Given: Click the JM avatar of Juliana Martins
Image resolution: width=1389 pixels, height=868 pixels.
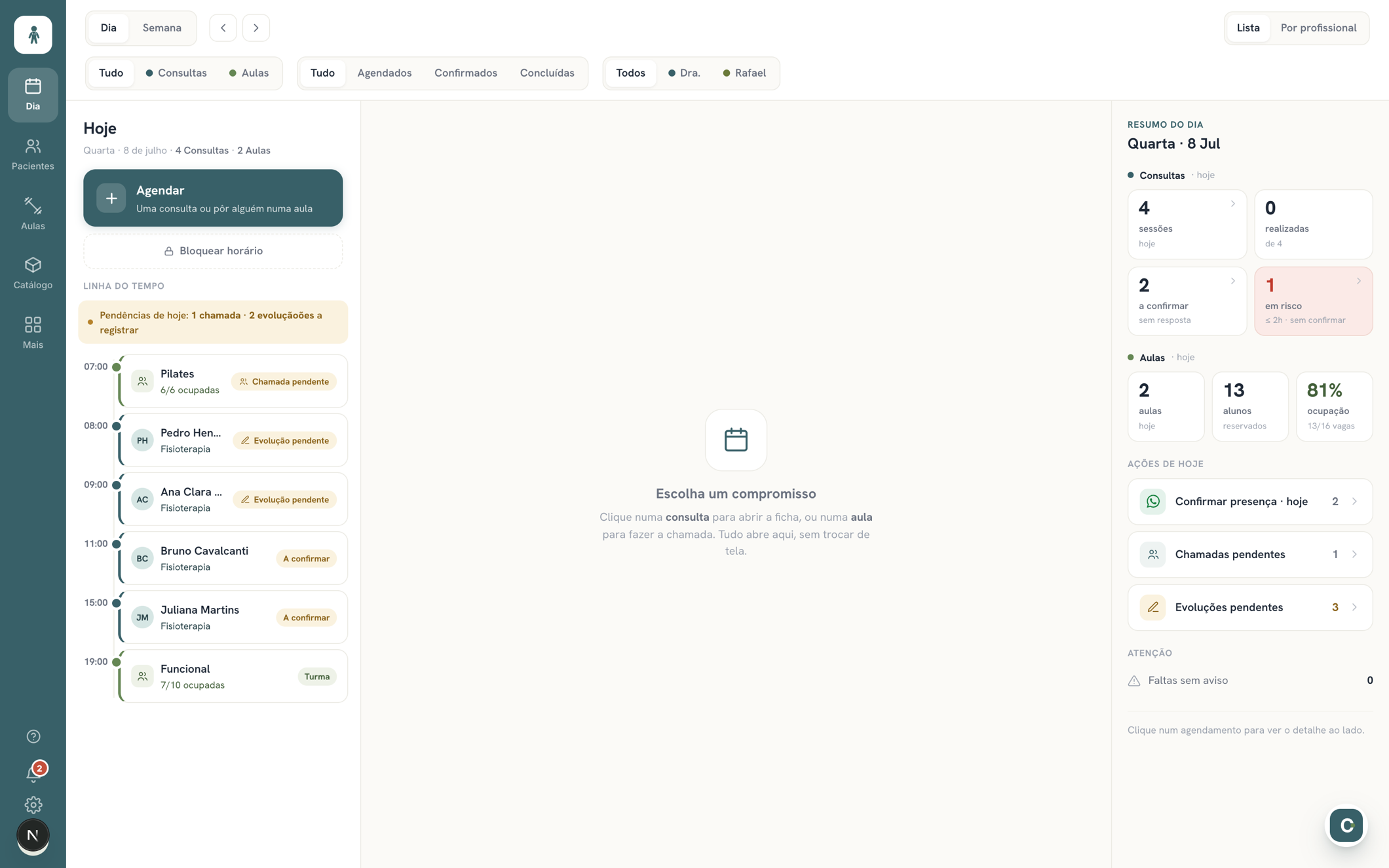Looking at the screenshot, I should [x=142, y=617].
